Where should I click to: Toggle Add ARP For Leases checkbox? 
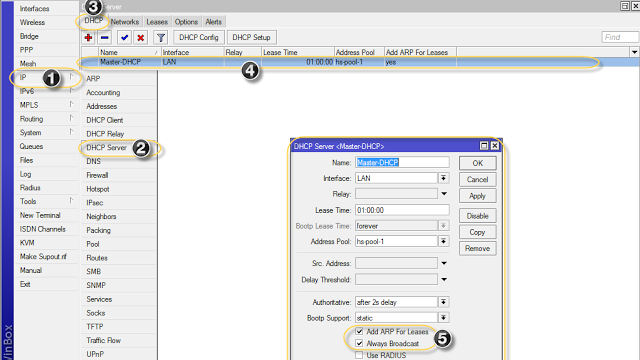[359, 331]
